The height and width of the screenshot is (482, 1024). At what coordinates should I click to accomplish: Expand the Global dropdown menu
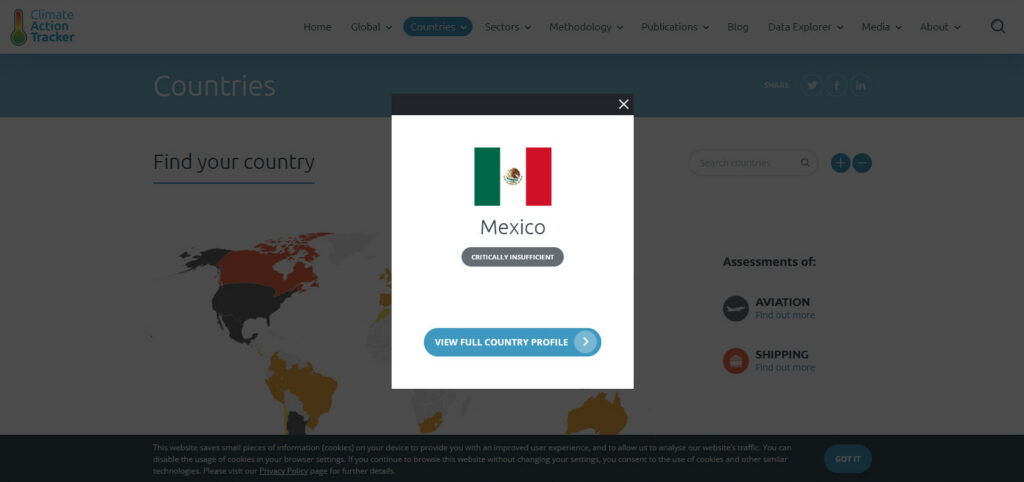tap(371, 27)
